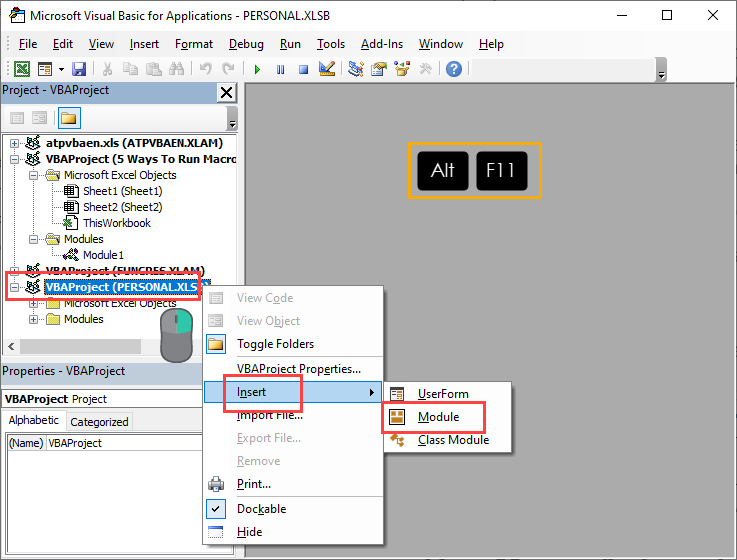Click the Break pause icon

click(x=281, y=70)
